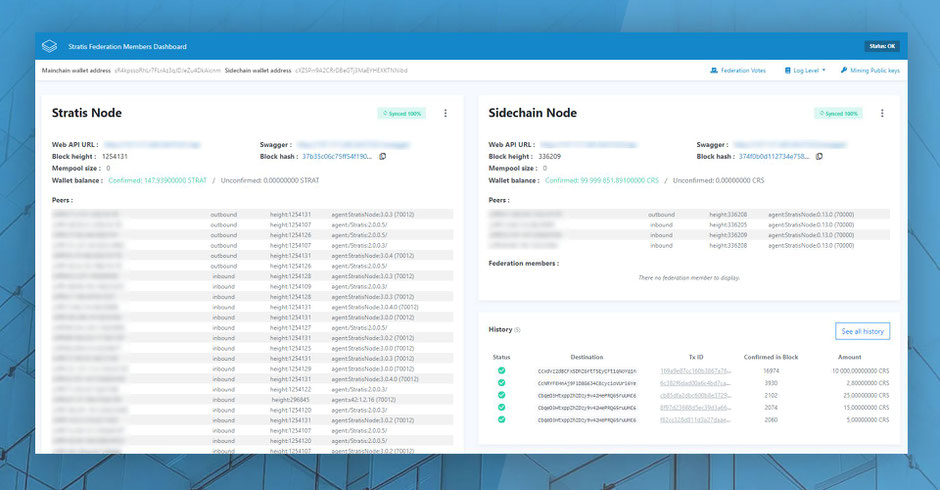Image resolution: width=940 pixels, height=490 pixels.
Task: Click the Amount column header
Action: (x=849, y=357)
